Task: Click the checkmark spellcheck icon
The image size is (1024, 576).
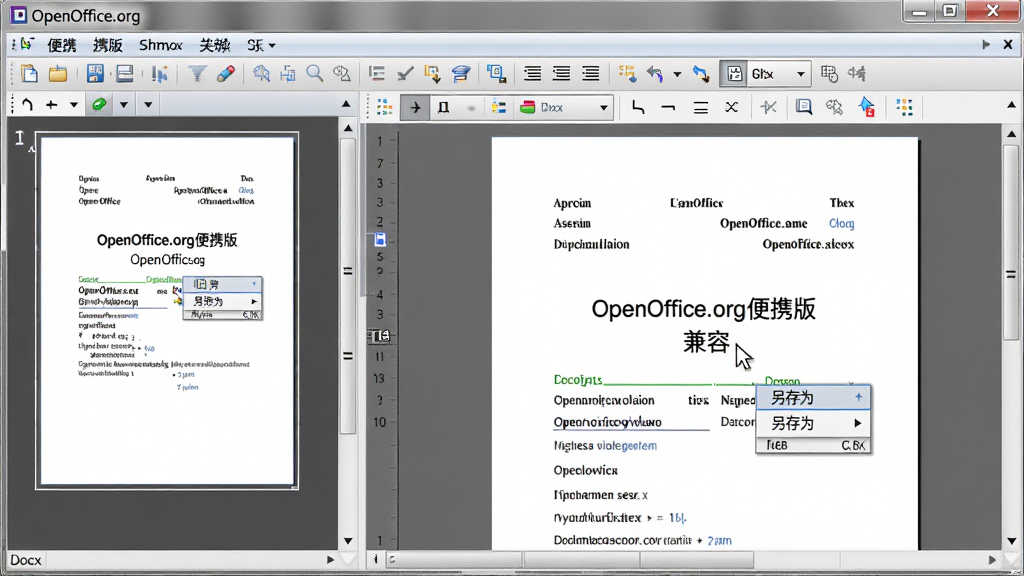Action: coord(405,74)
